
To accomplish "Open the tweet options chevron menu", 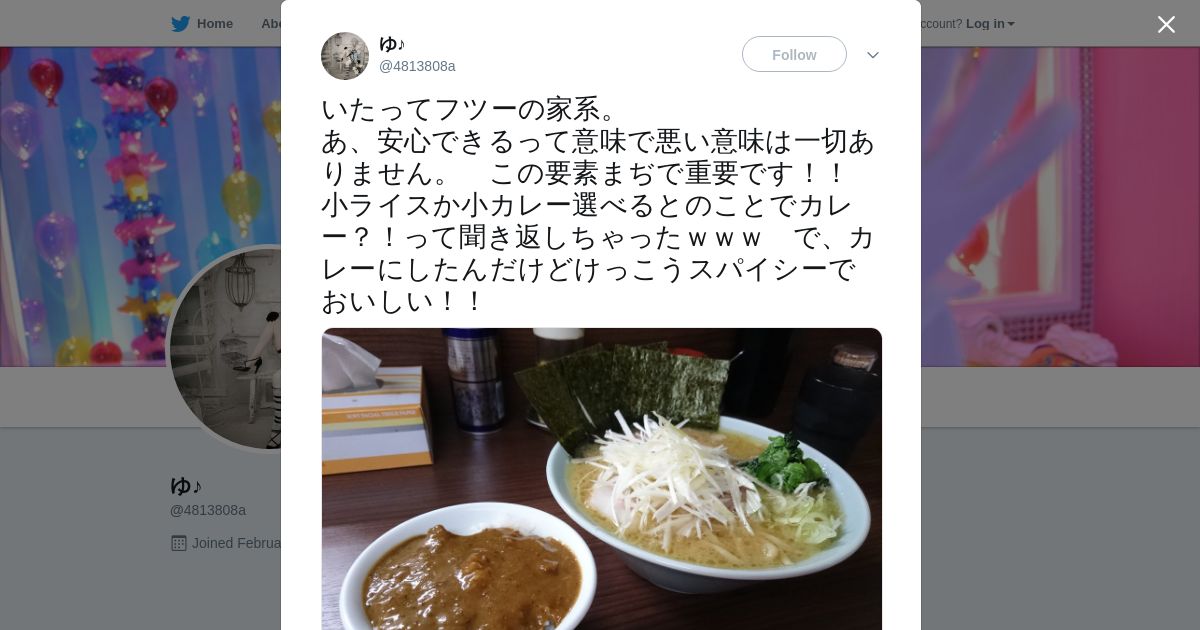I will [872, 55].
